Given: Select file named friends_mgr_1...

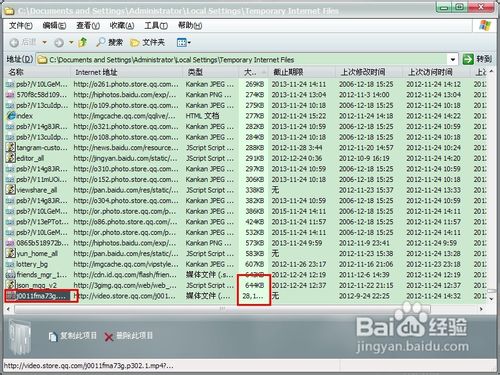Looking at the screenshot, I should (x=42, y=275).
